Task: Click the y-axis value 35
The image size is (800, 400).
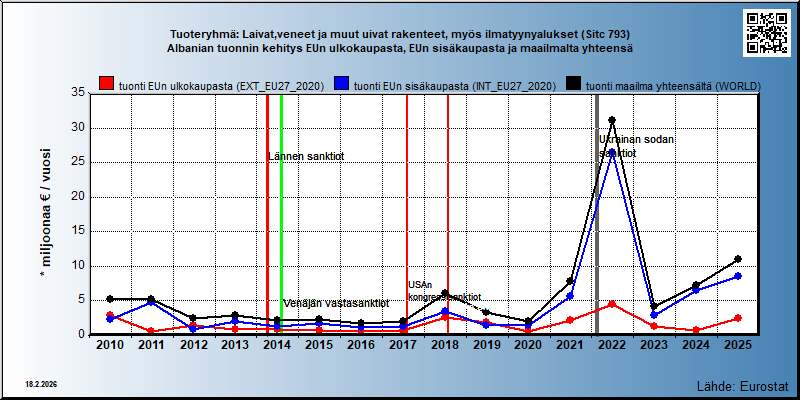Action: [78, 93]
